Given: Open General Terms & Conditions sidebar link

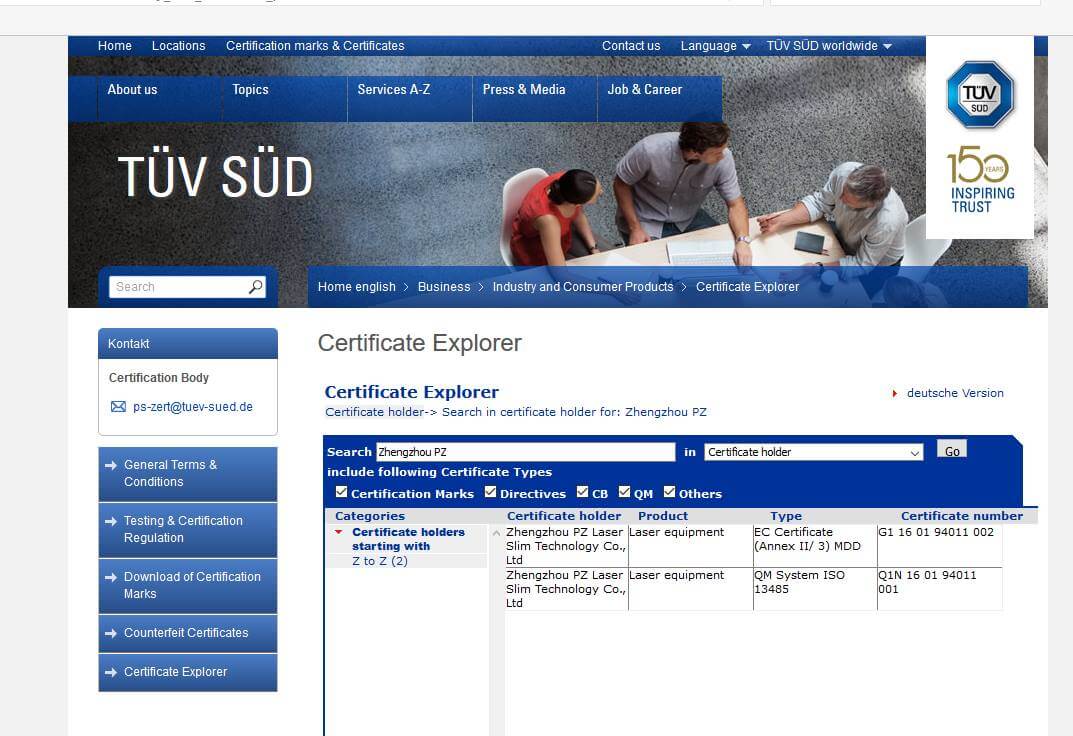Looking at the screenshot, I should [x=188, y=473].
